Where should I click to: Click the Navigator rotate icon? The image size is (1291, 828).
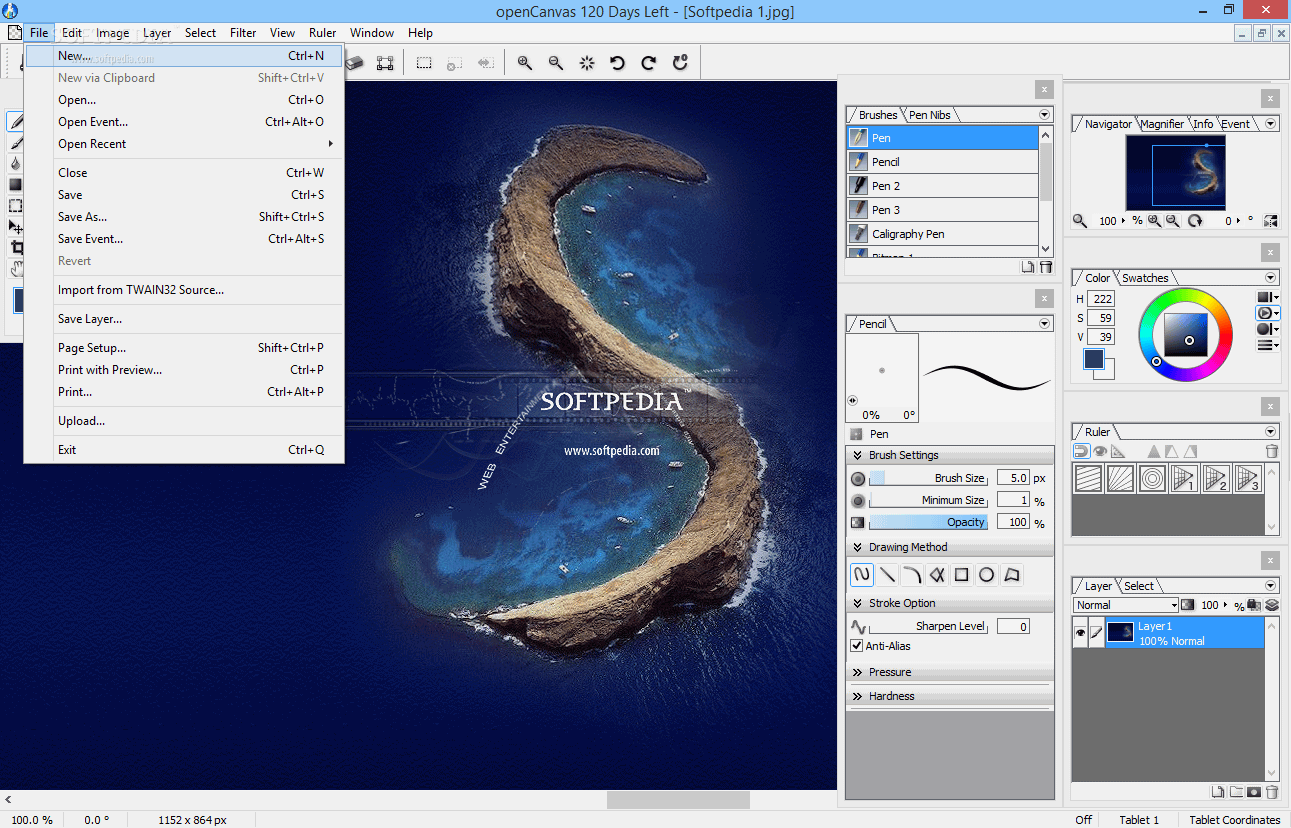[1194, 221]
